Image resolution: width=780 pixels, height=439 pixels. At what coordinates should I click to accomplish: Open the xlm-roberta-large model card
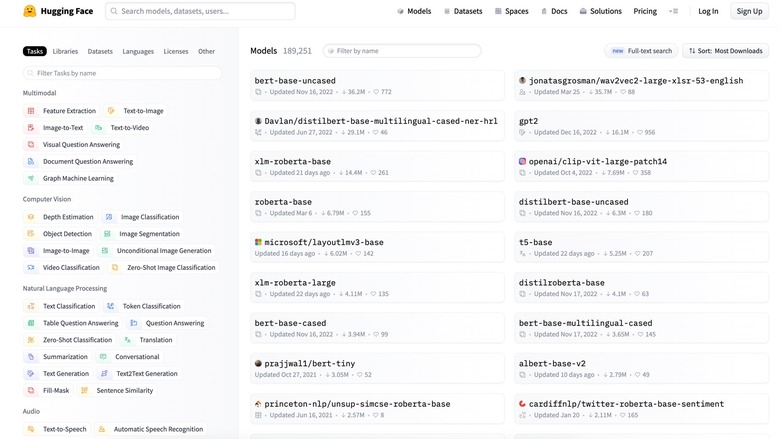[377, 287]
